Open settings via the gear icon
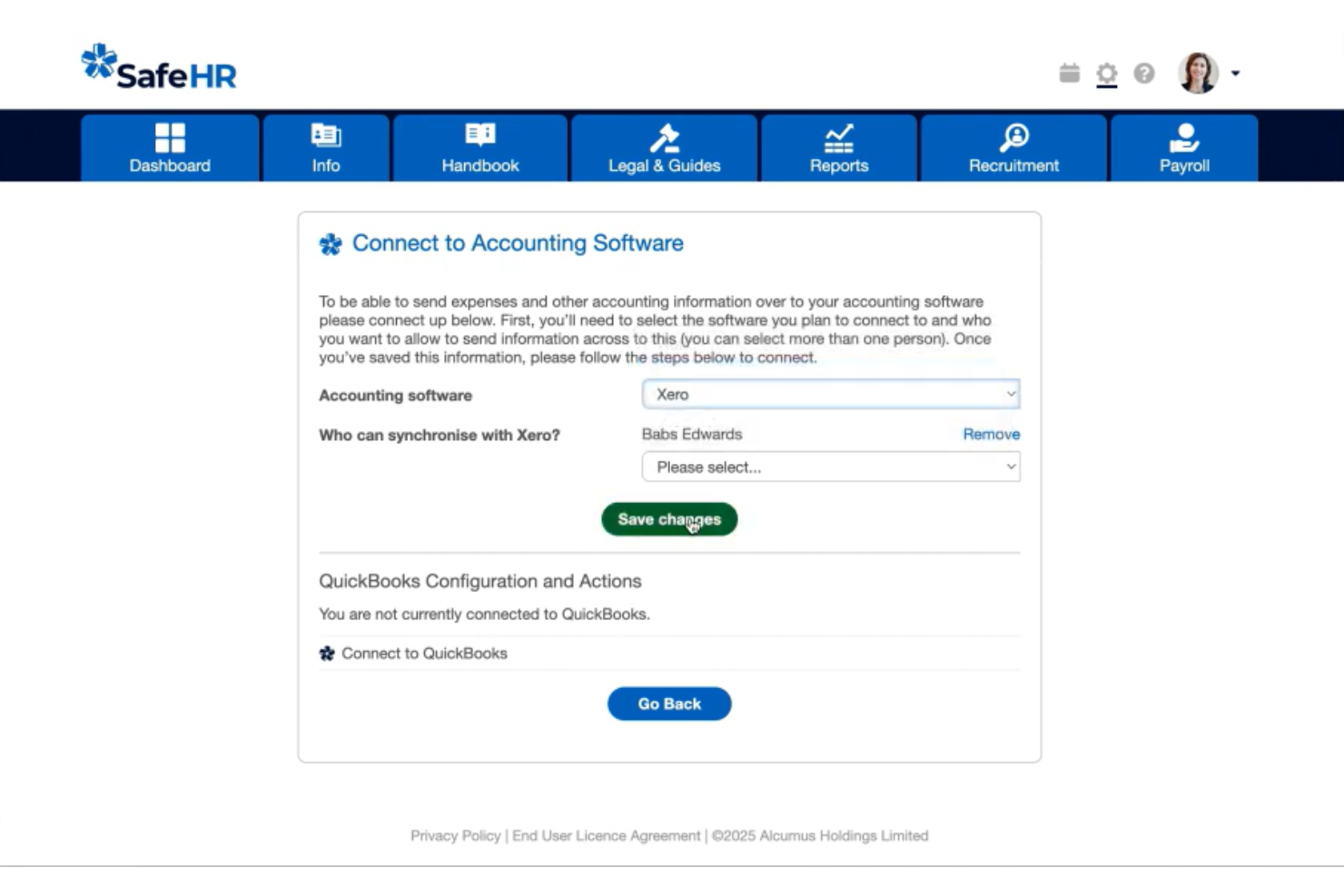The height and width of the screenshot is (896, 1344). (1105, 73)
